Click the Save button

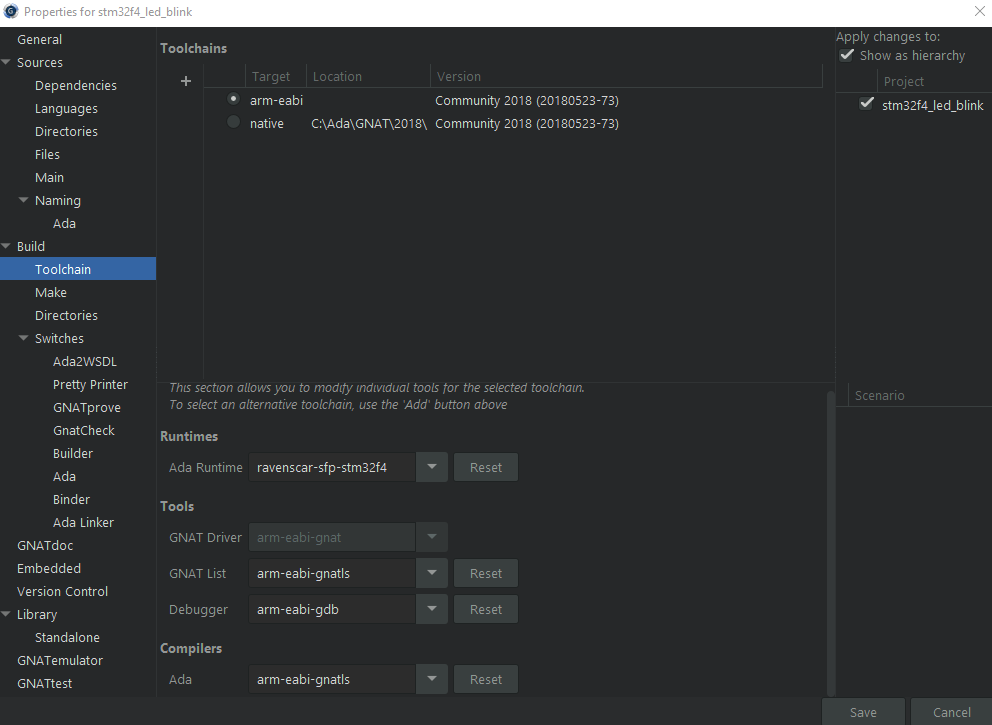pos(862,712)
